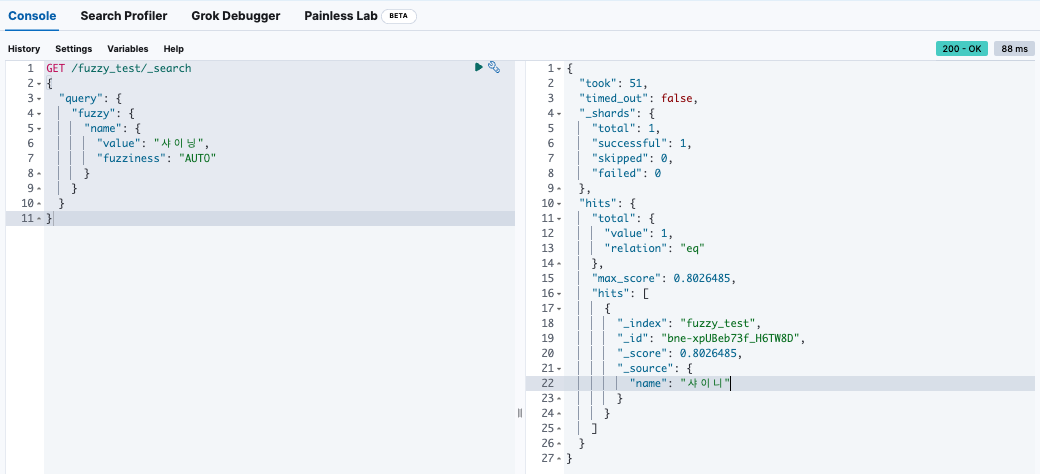Open console Settings
The width and height of the screenshot is (1040, 474).
[73, 49]
